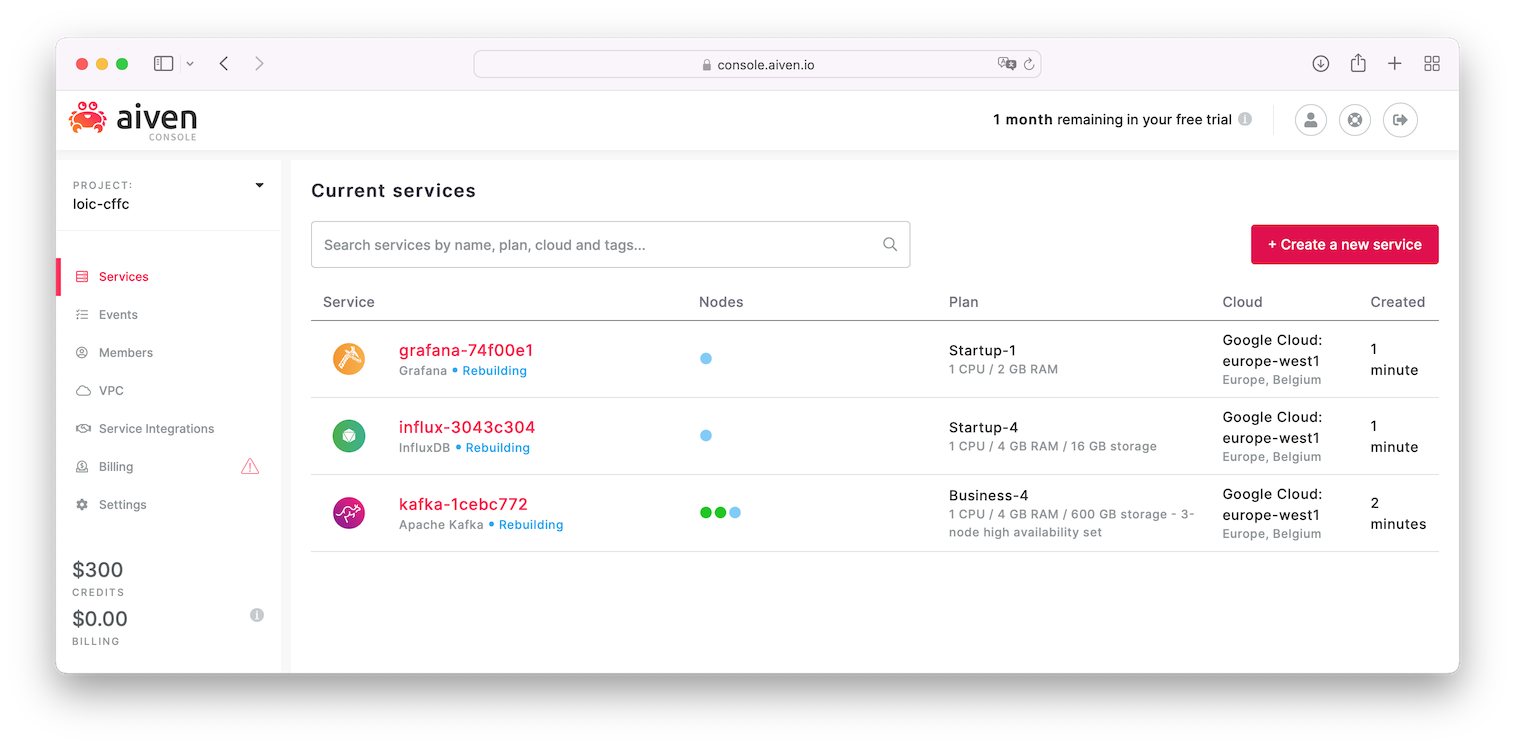Click Create a new service button
This screenshot has width=1515, height=747.
click(1344, 244)
